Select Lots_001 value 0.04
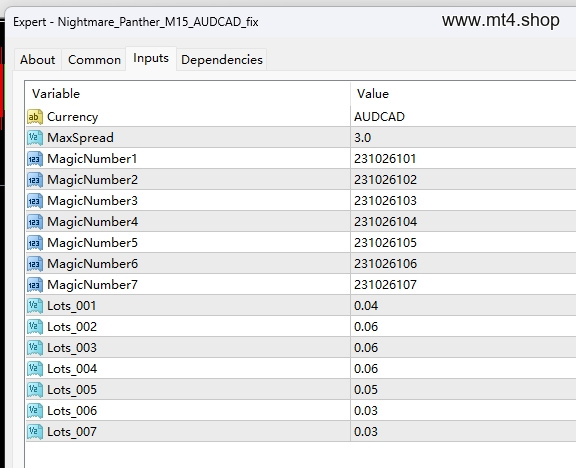576x468 pixels. click(366, 306)
